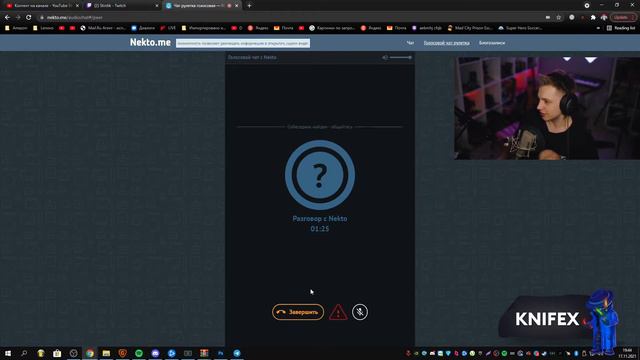
Task: Expand the hidden bookmarks overflow chevron
Action: click(x=598, y=28)
